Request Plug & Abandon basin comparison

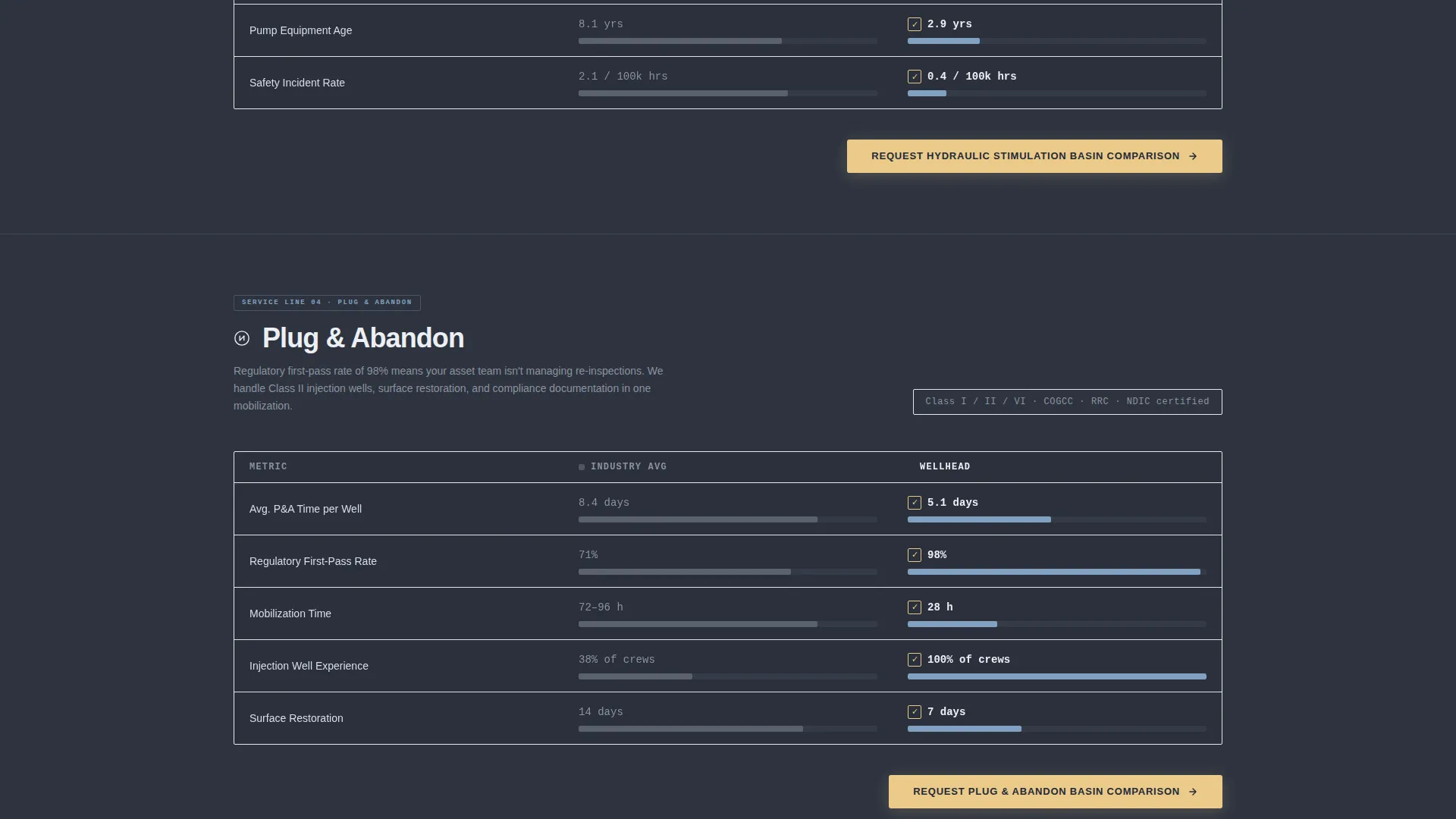[x=1056, y=792]
